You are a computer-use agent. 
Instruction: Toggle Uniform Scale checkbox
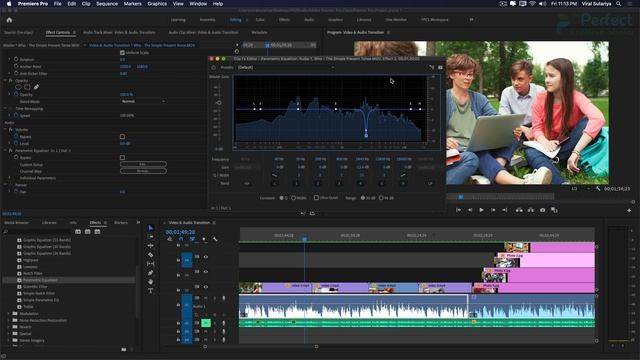pos(122,53)
